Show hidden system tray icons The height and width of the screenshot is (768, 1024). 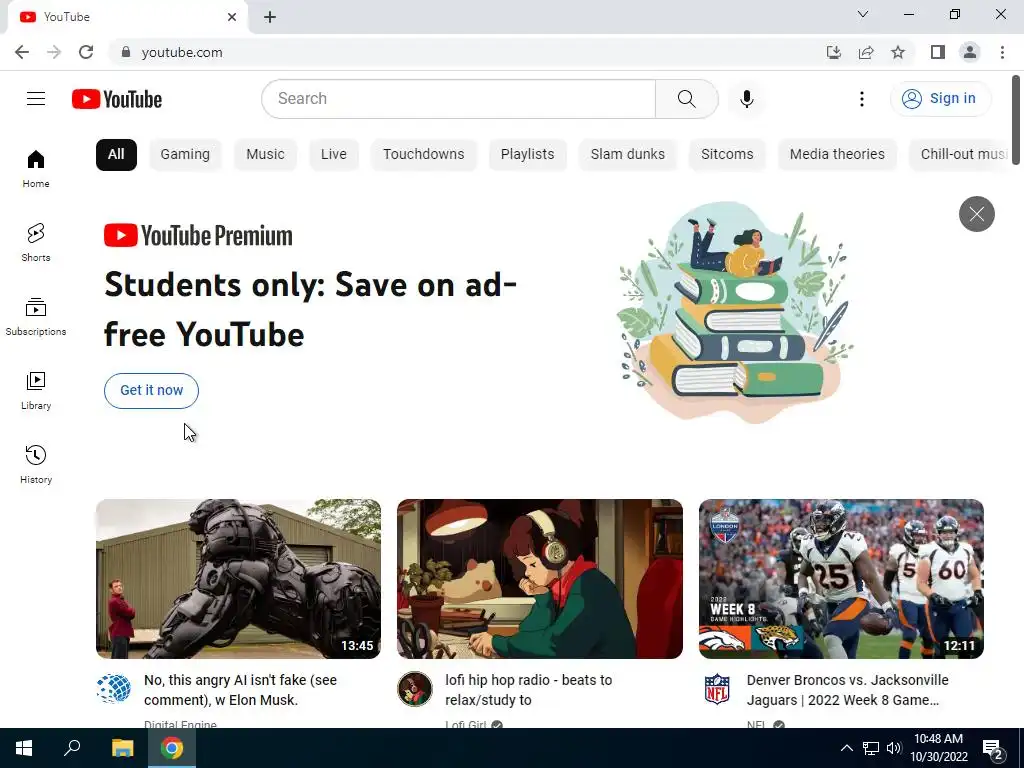846,748
